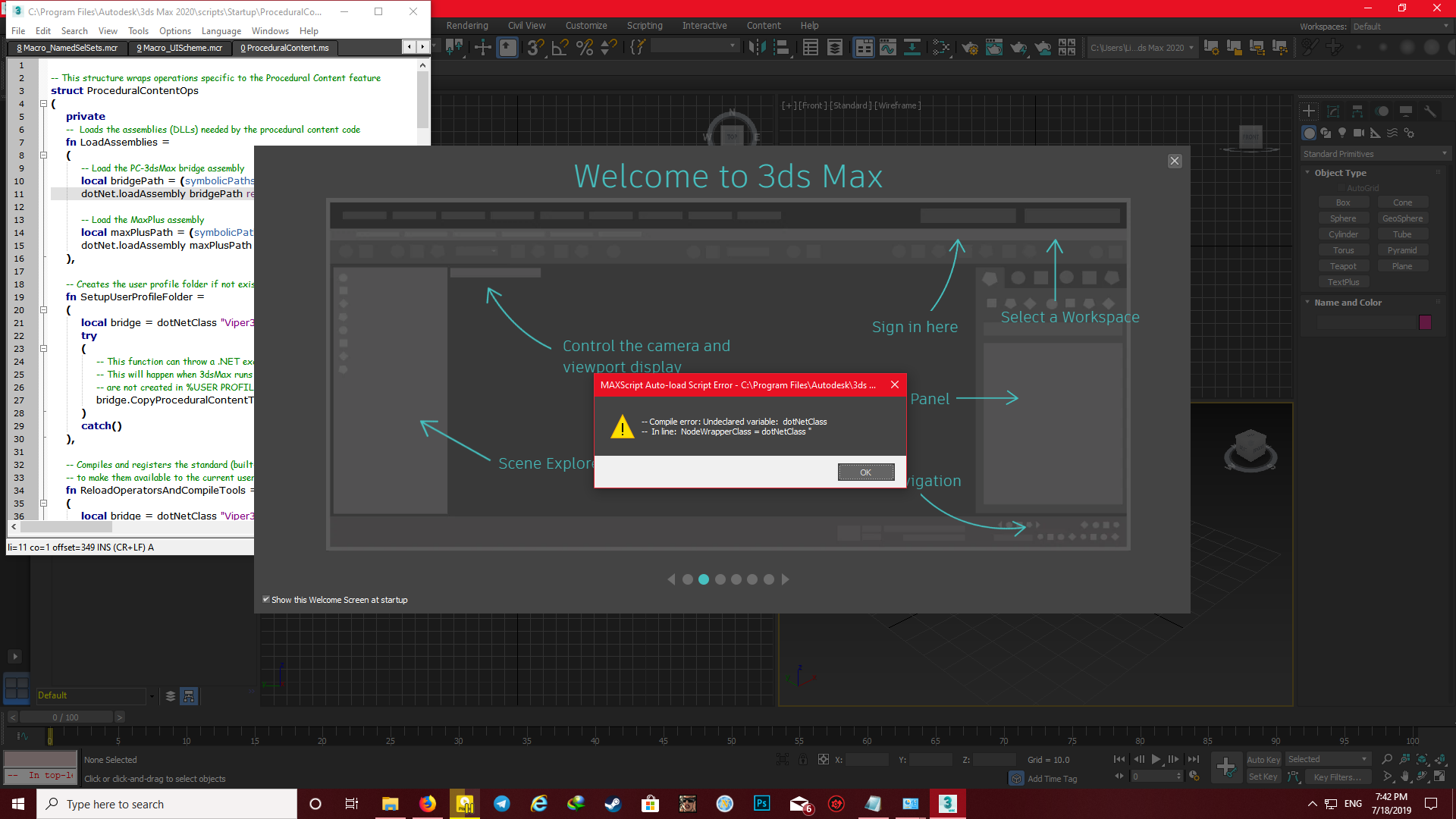Select the Helpers category icon
Viewport: 1456px width, 819px height.
(x=1376, y=133)
